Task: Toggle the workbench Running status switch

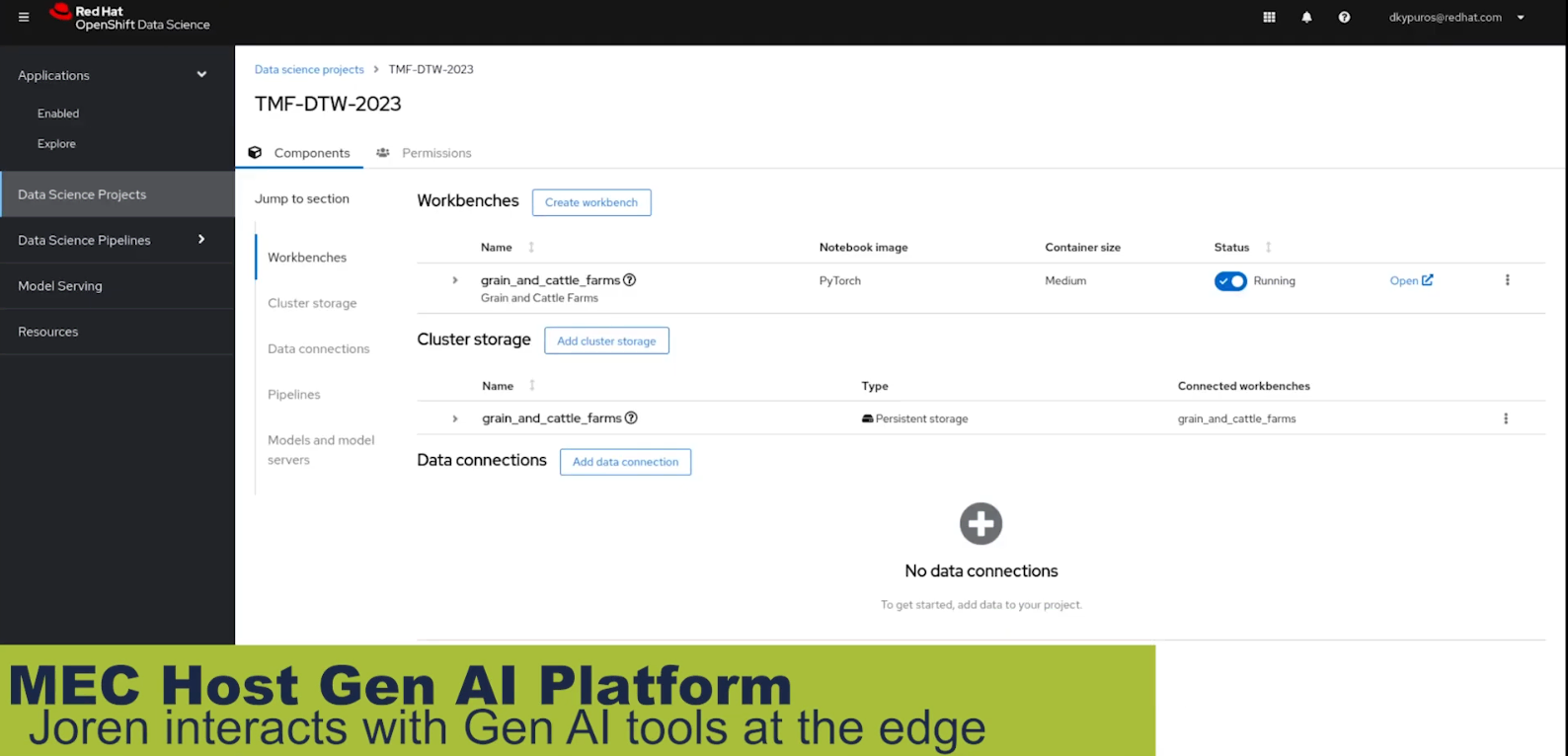Action: (x=1230, y=281)
